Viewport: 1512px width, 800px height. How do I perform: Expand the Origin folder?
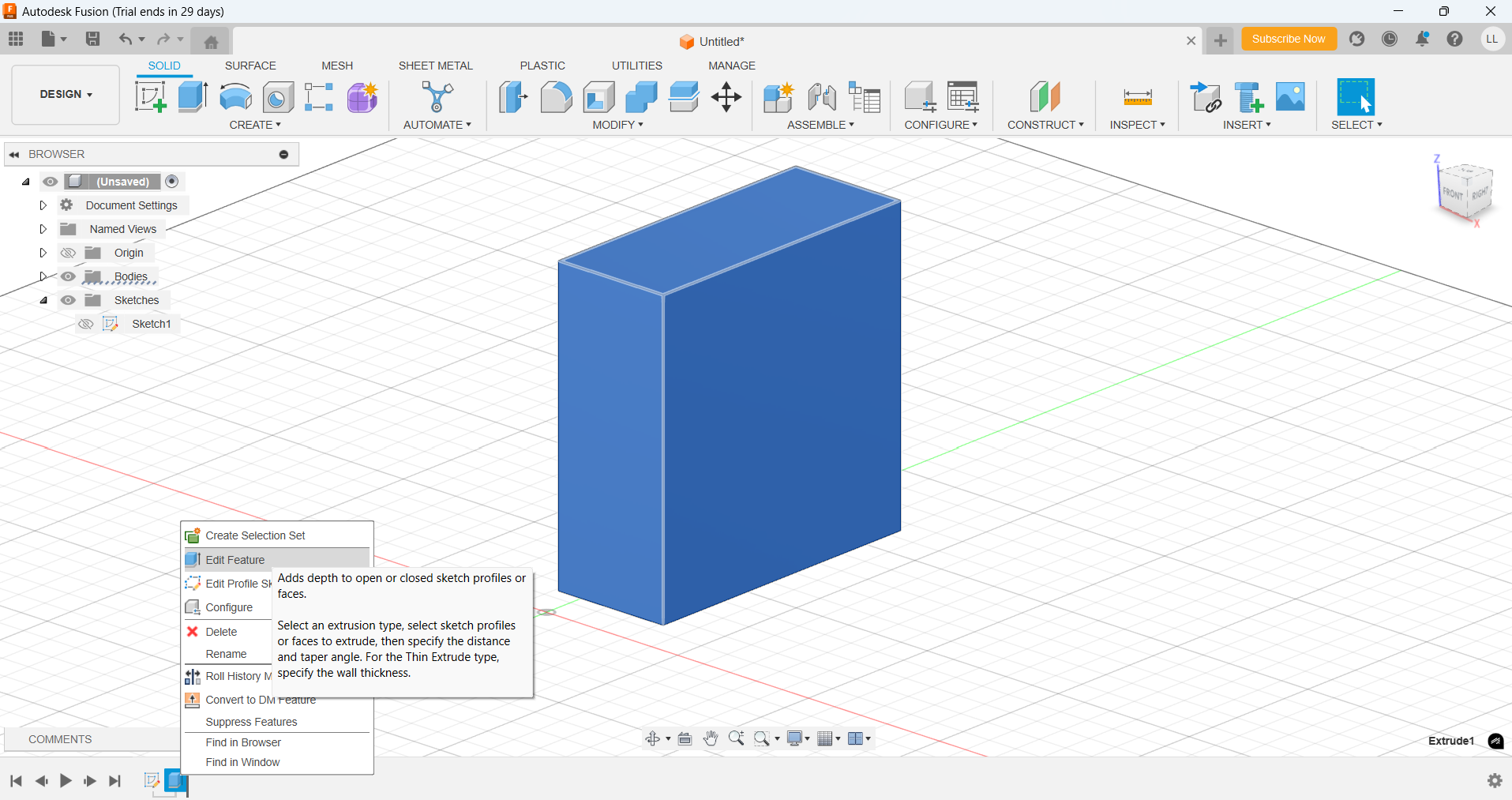point(43,253)
